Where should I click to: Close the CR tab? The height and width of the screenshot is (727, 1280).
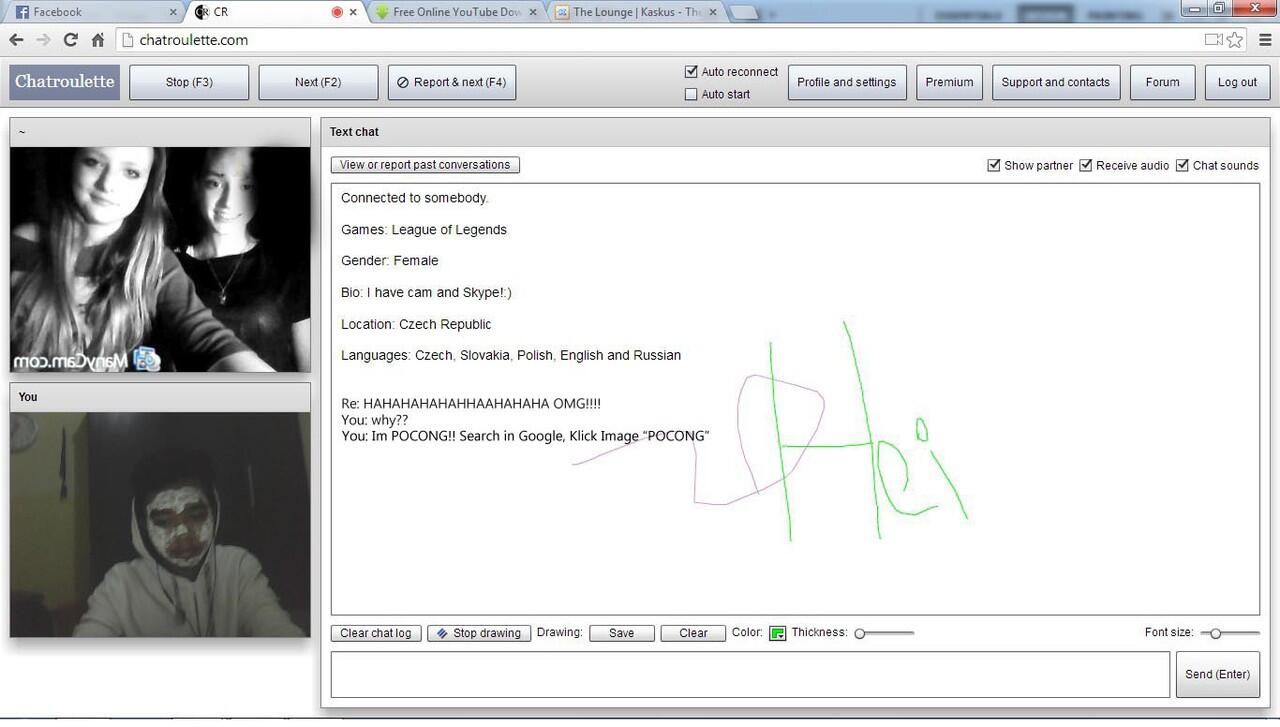coord(353,12)
